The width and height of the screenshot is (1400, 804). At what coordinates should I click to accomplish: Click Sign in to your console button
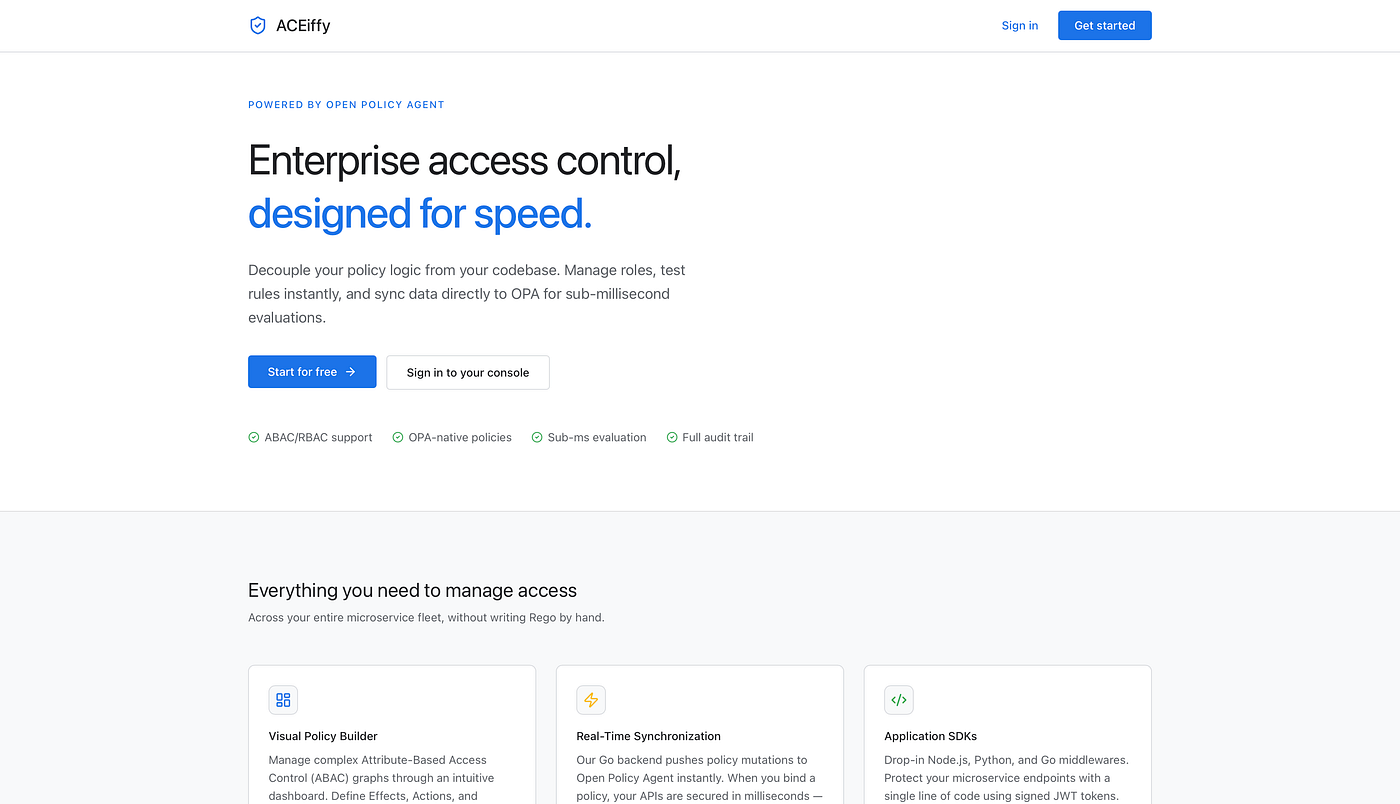(x=468, y=372)
